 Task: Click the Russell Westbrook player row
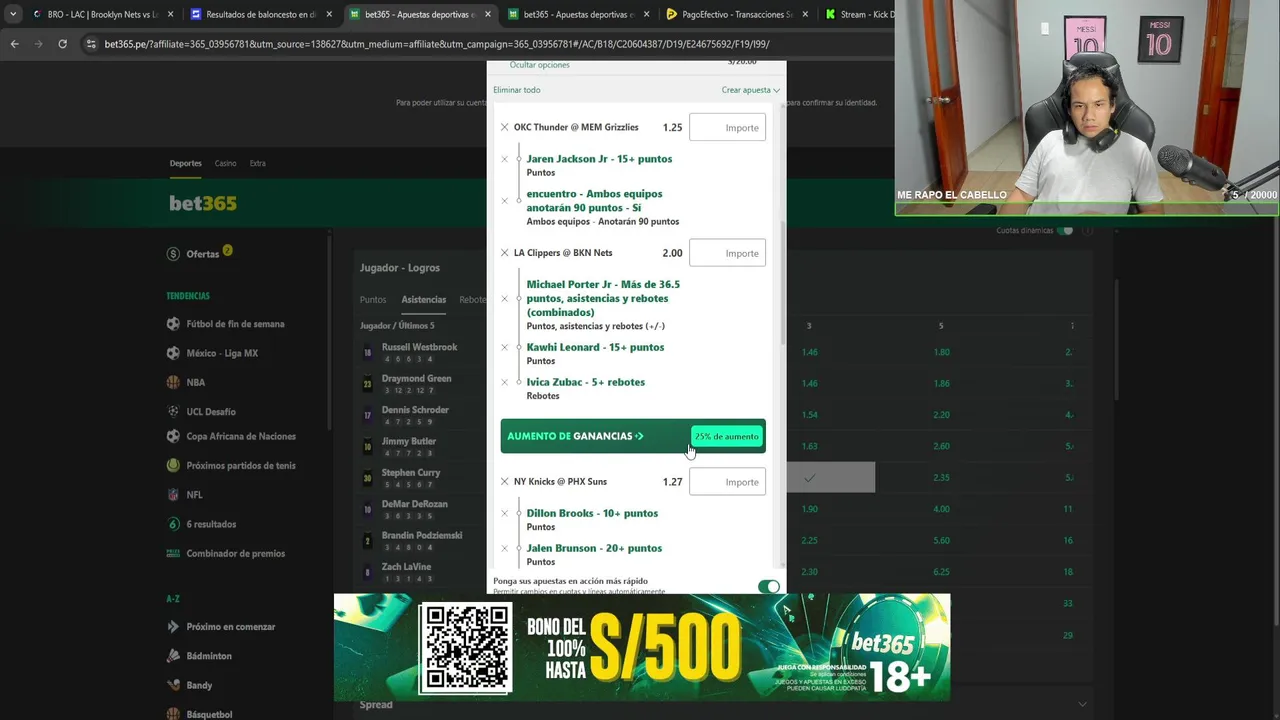420,352
